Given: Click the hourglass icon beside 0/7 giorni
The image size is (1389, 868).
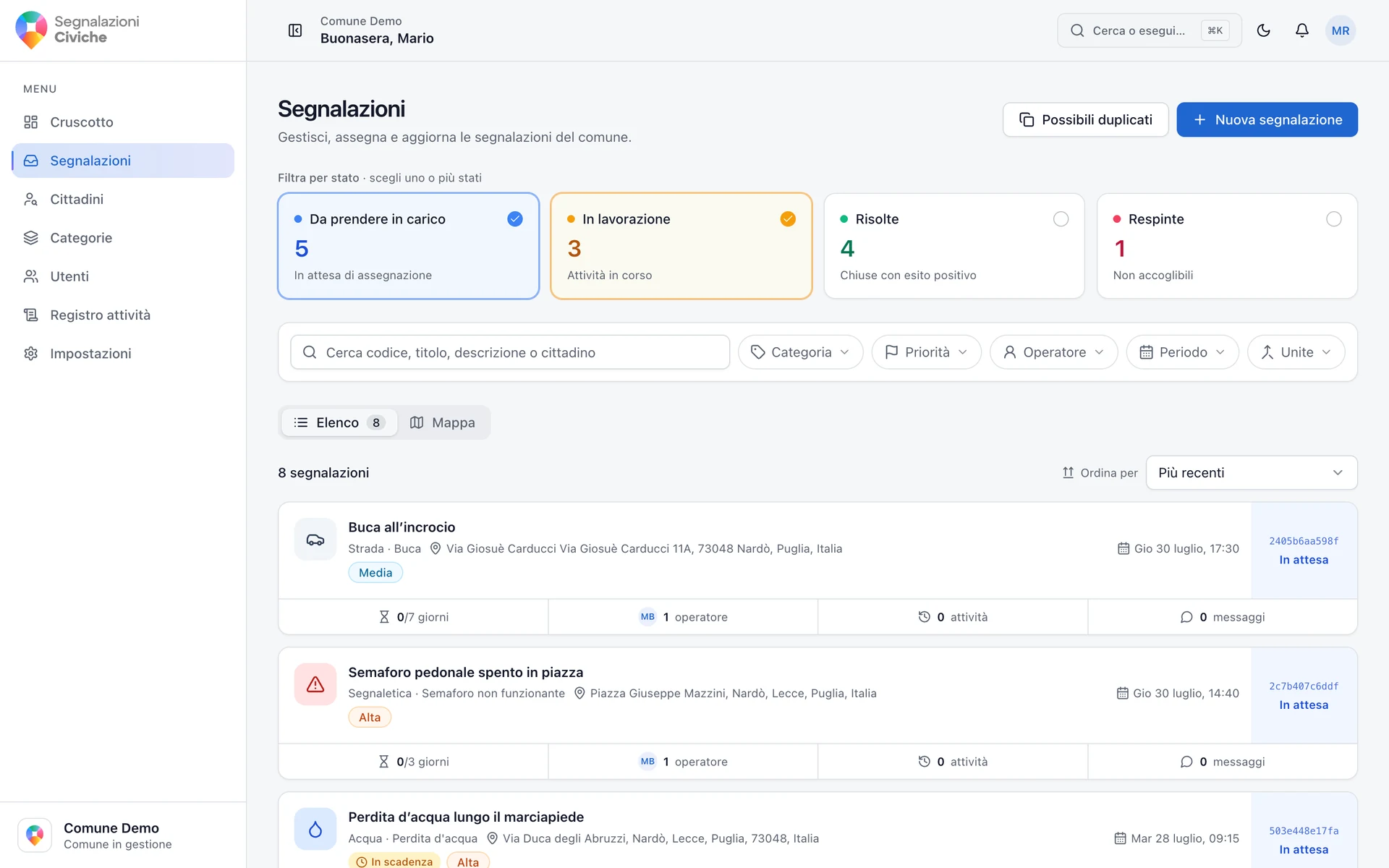Looking at the screenshot, I should pos(384,617).
